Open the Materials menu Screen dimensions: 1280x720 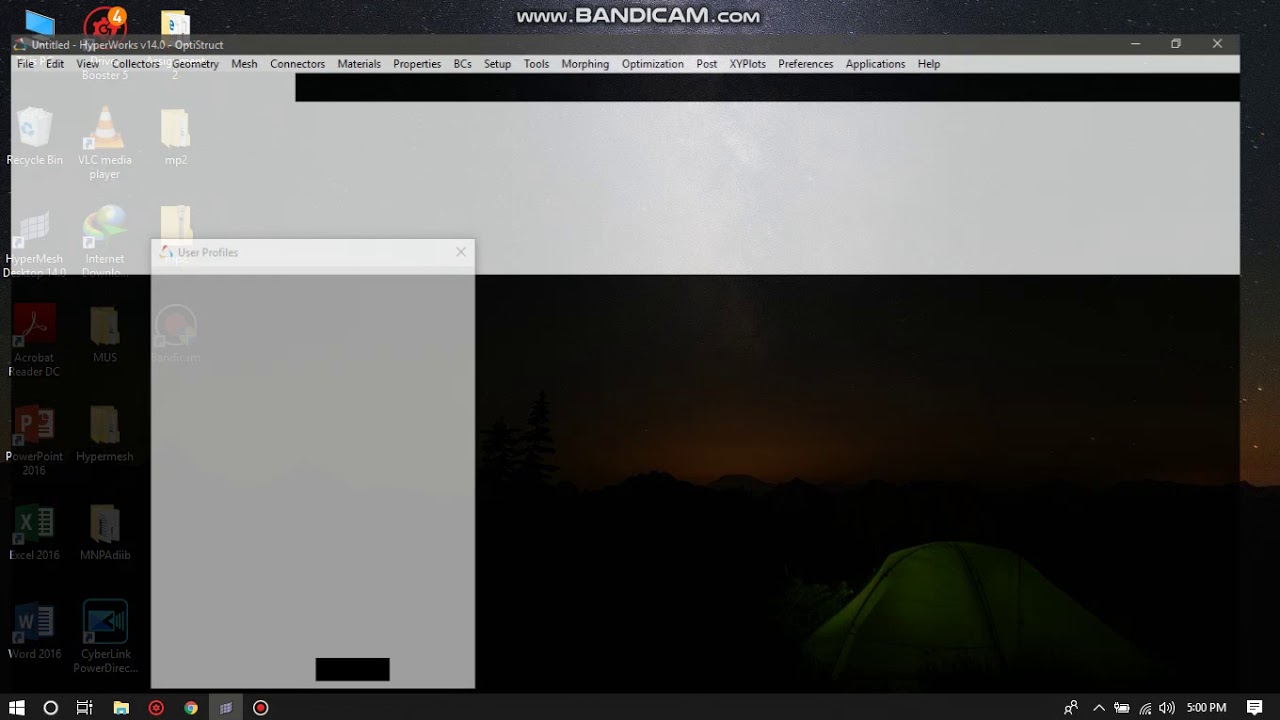(x=359, y=64)
